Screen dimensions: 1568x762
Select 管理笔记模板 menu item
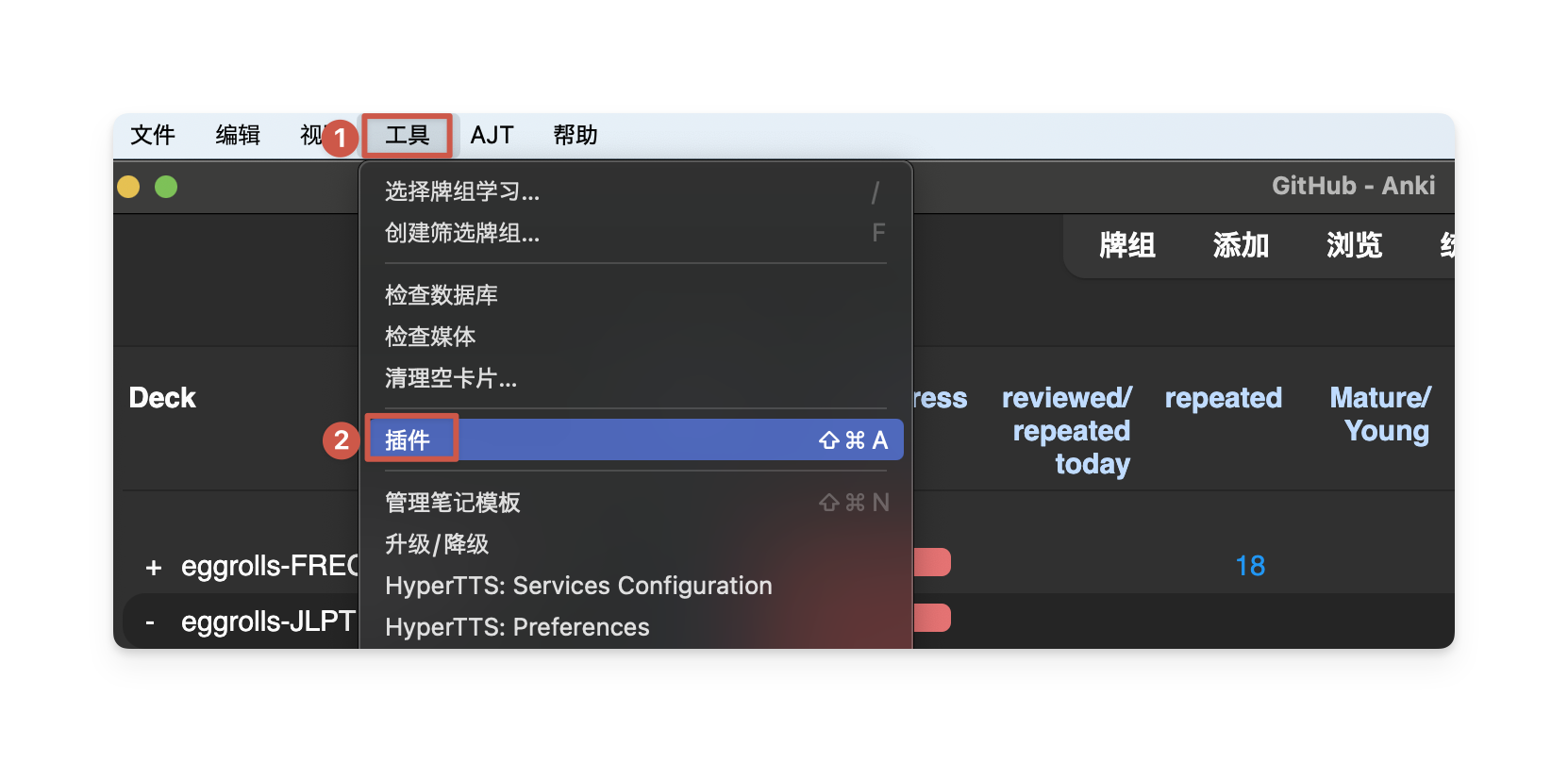453,503
